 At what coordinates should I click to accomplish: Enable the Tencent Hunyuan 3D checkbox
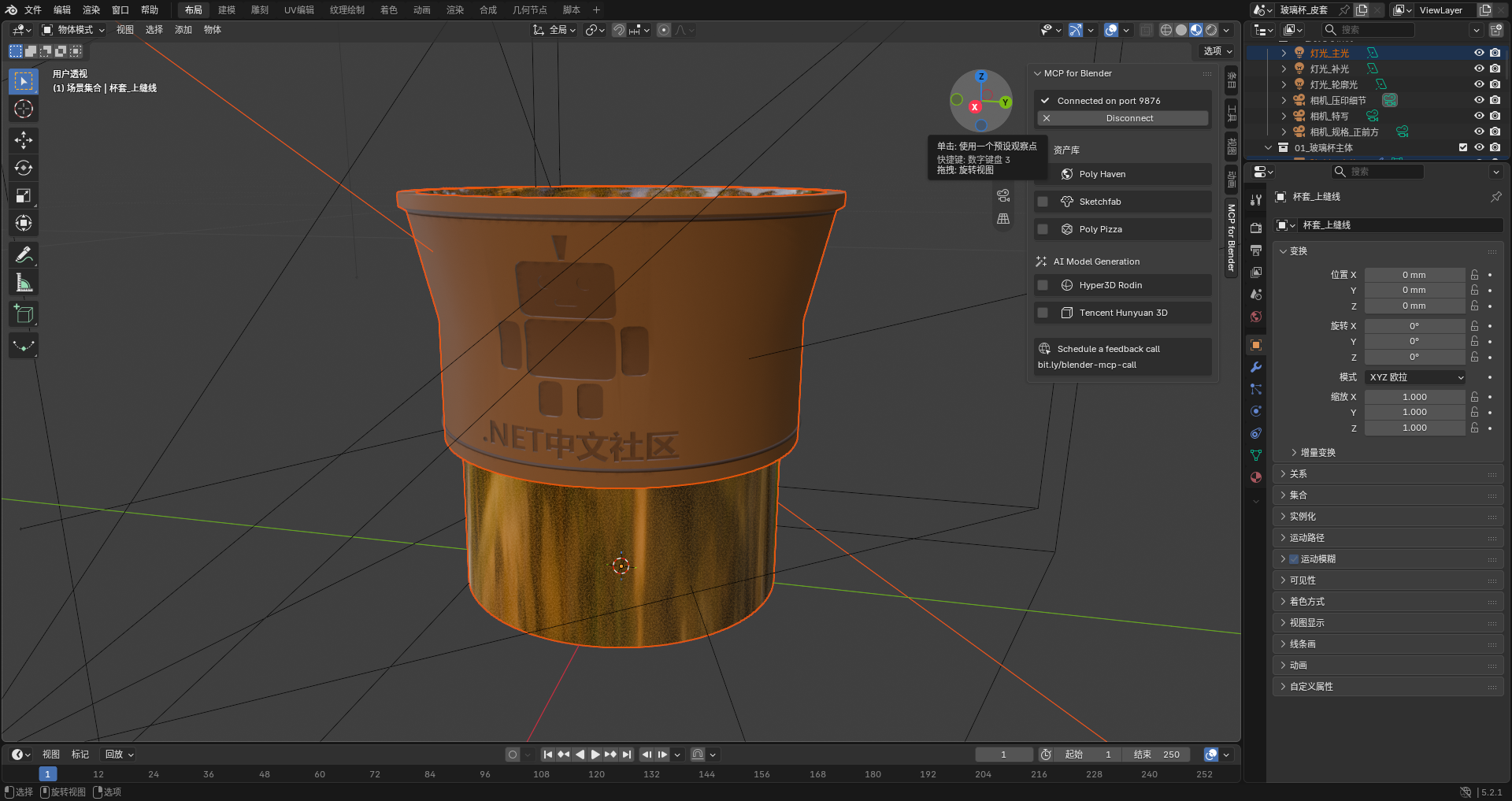click(1043, 313)
